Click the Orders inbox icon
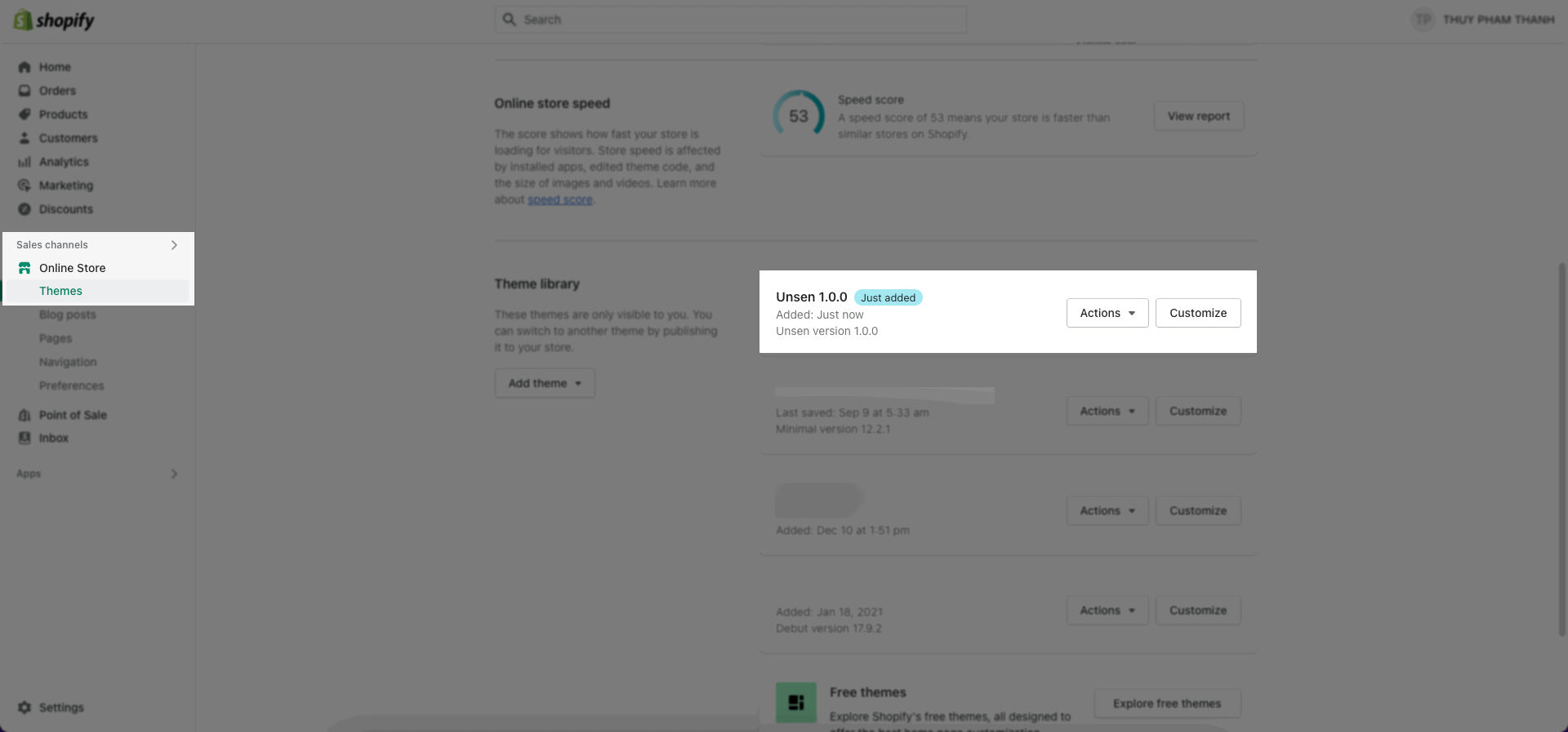 24,91
